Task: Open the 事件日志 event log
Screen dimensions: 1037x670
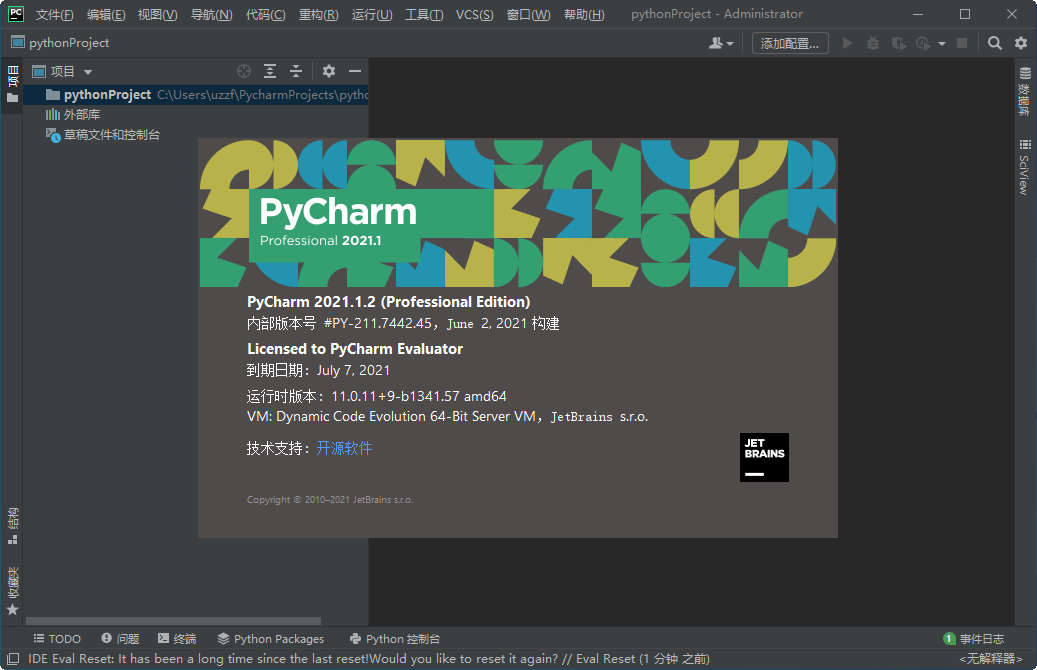Action: (974, 639)
